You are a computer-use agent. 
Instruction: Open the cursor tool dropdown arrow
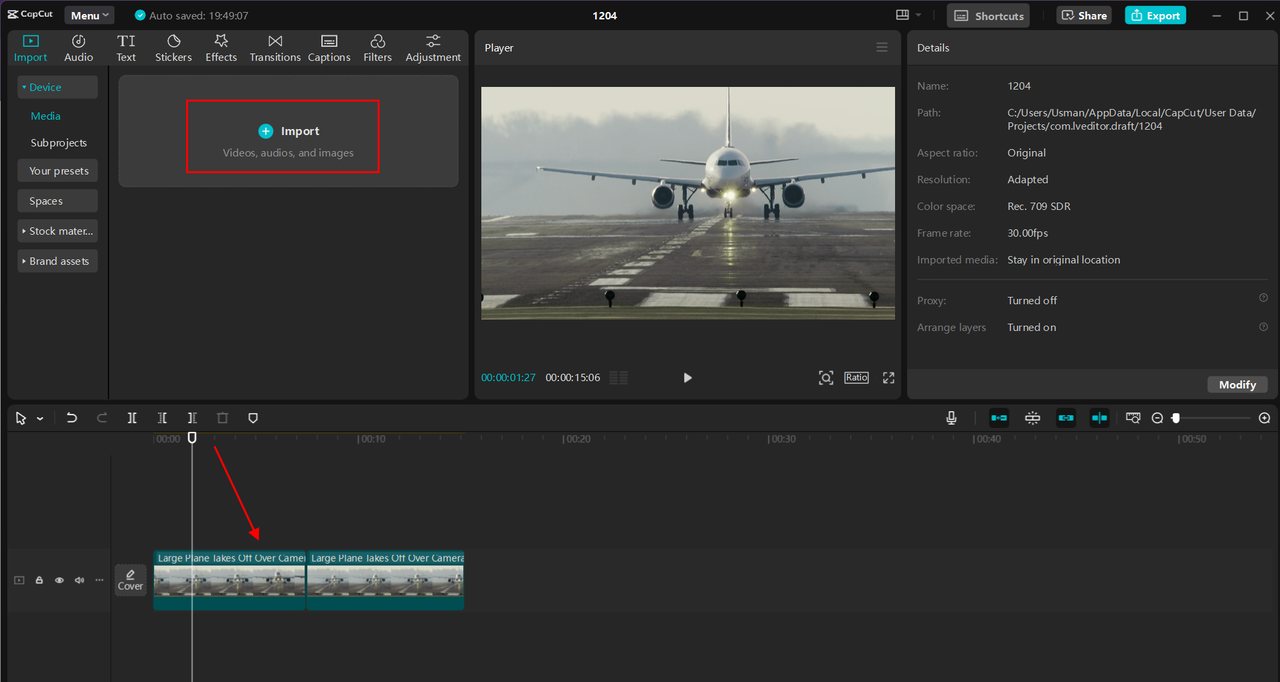(40, 419)
